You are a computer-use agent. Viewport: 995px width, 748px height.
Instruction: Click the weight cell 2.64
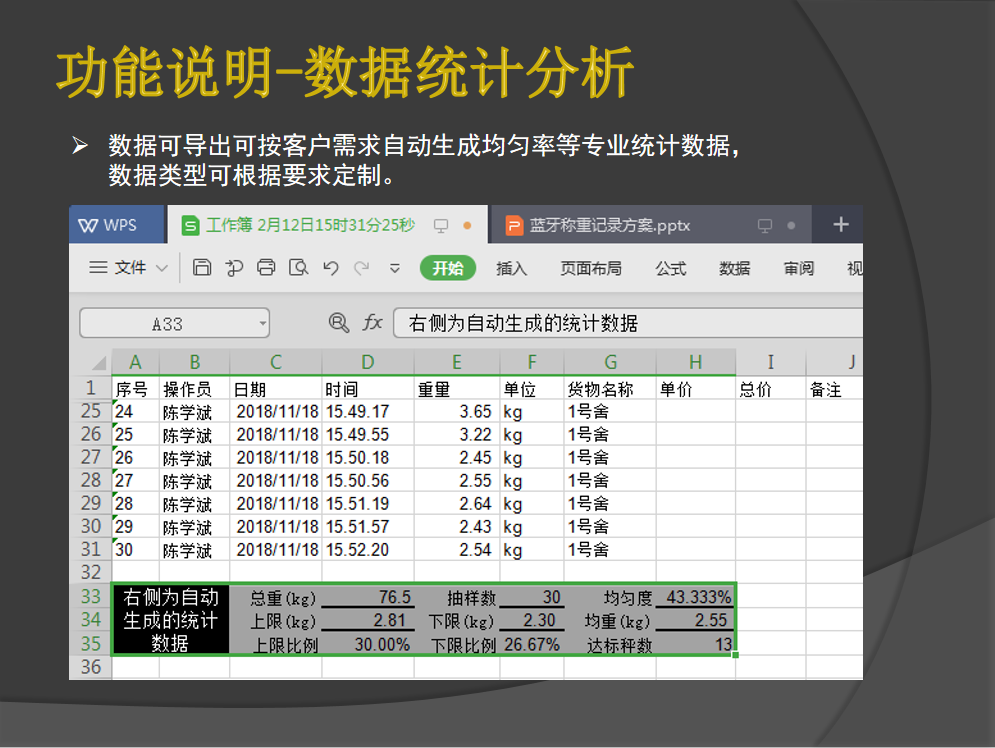(x=457, y=504)
